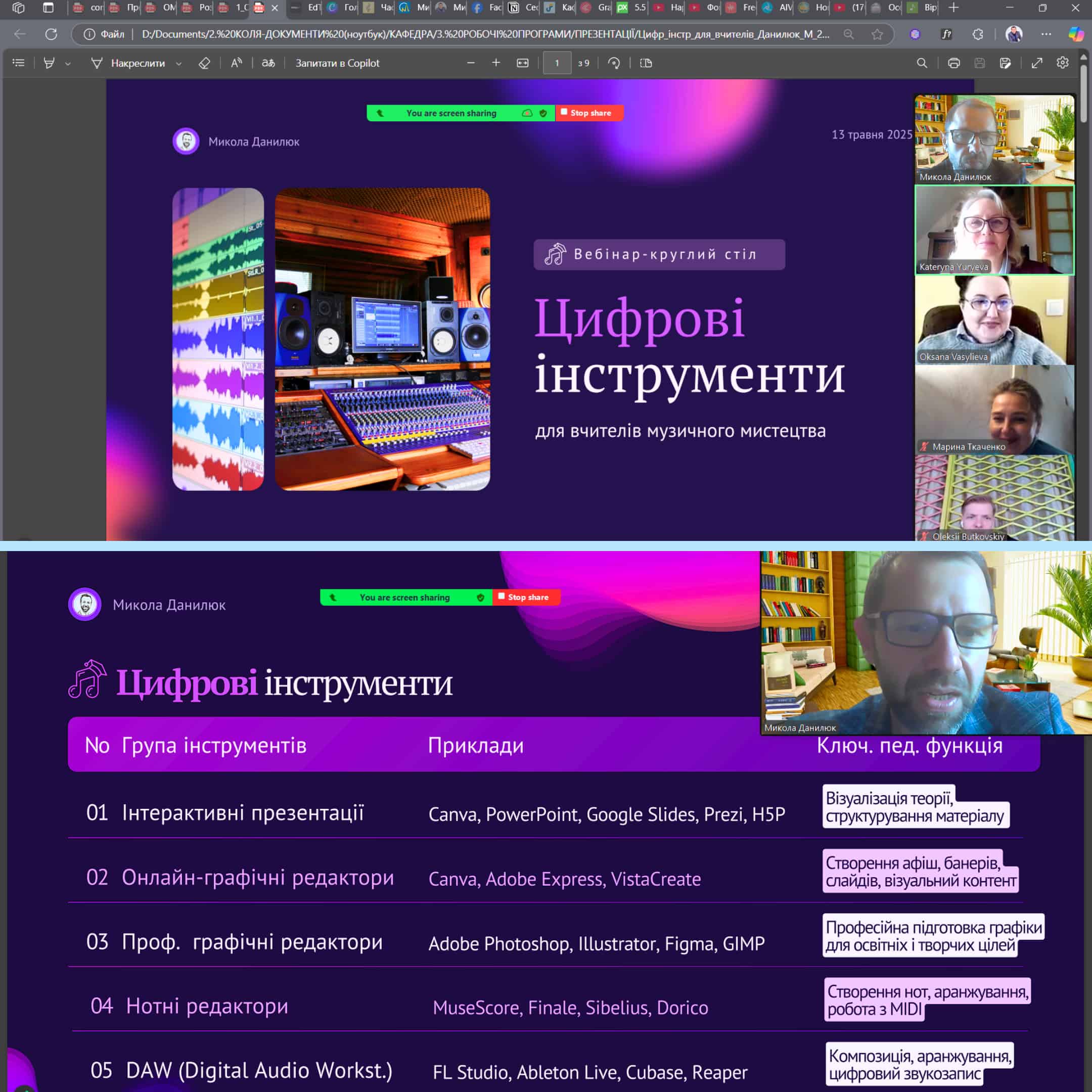
Task: Print the PDF document
Action: (x=954, y=63)
